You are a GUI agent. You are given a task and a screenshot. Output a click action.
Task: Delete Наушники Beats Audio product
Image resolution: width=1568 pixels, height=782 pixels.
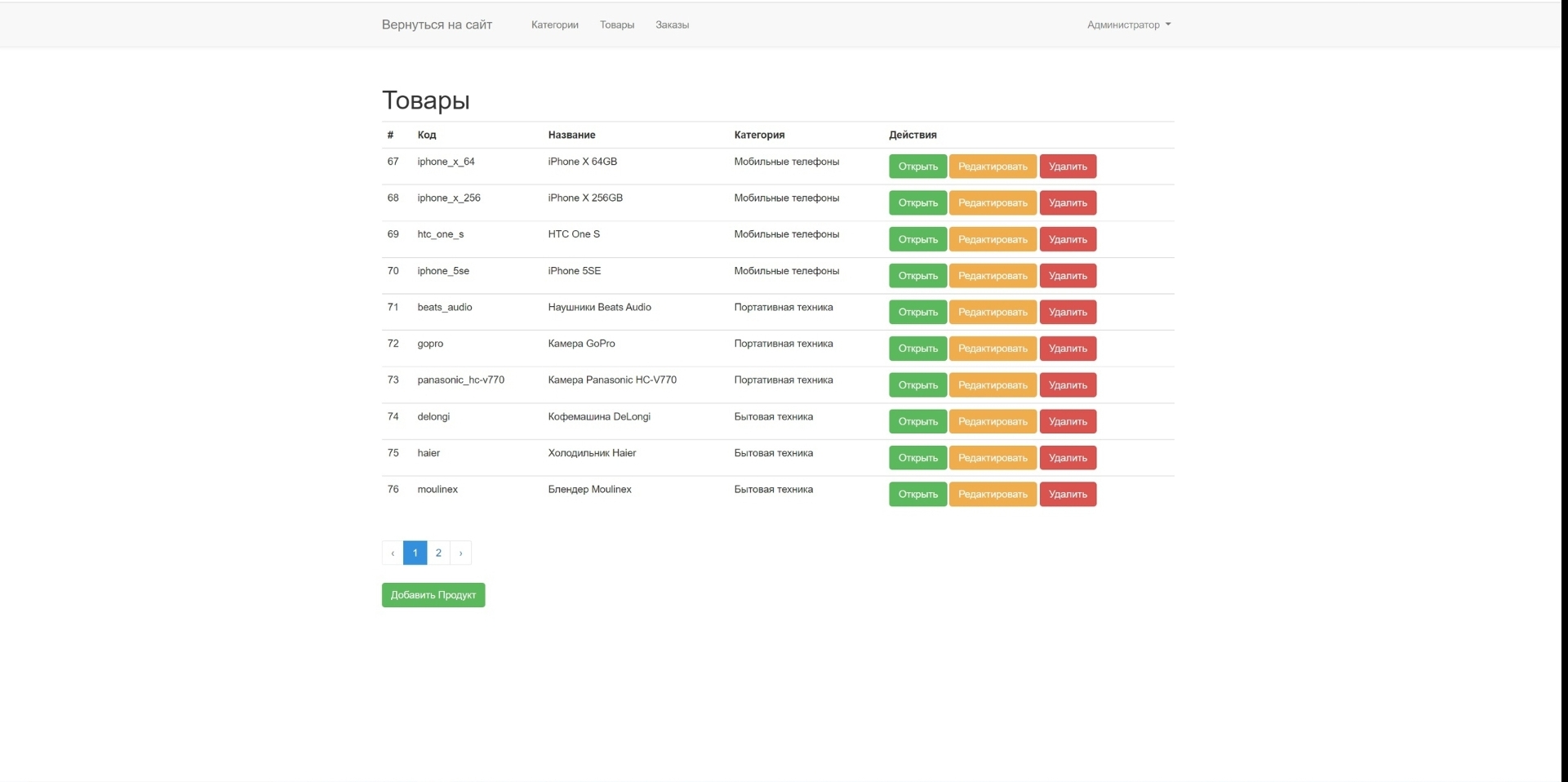coord(1068,312)
